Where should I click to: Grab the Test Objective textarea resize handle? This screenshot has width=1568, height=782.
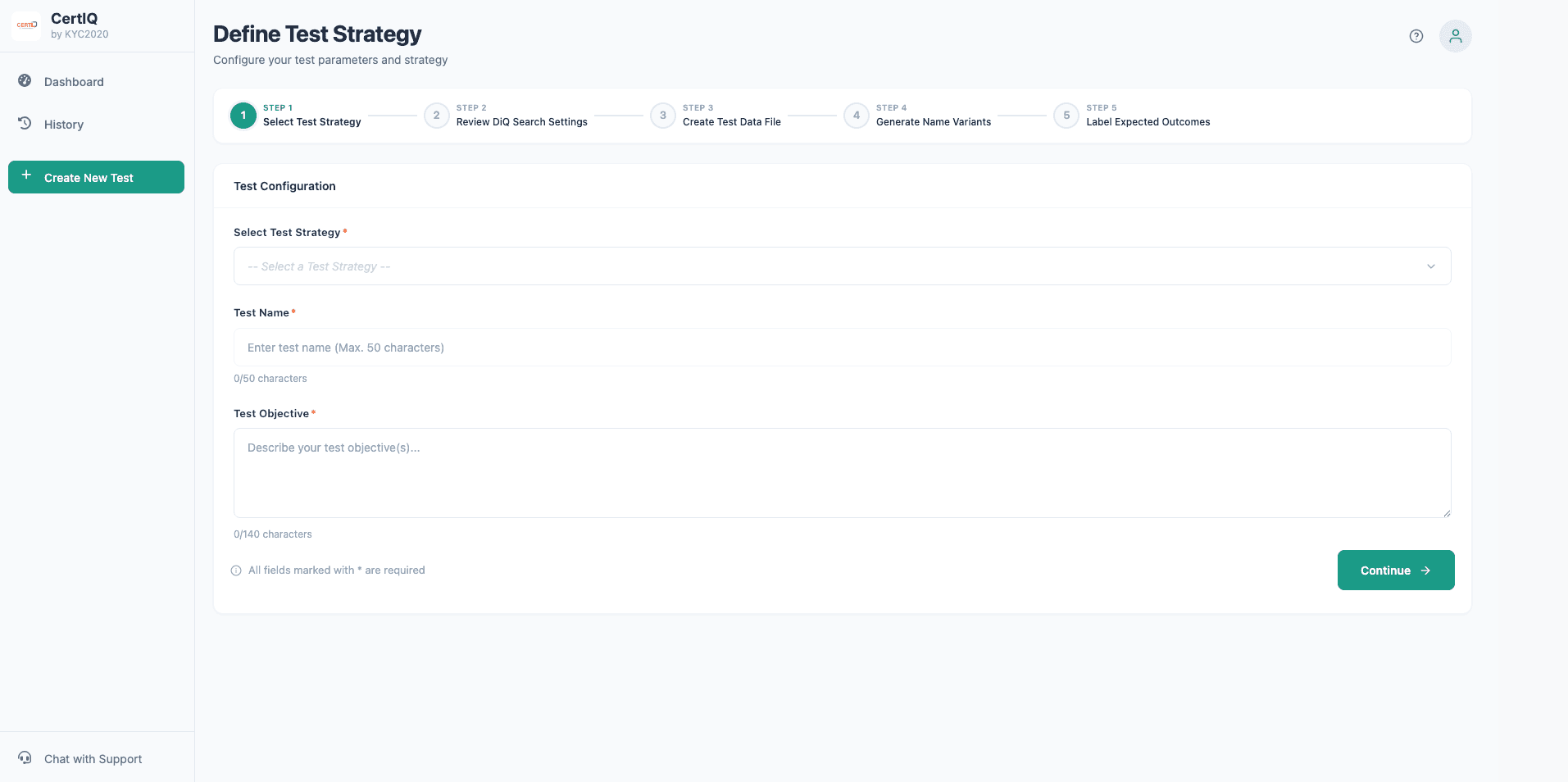click(1446, 513)
